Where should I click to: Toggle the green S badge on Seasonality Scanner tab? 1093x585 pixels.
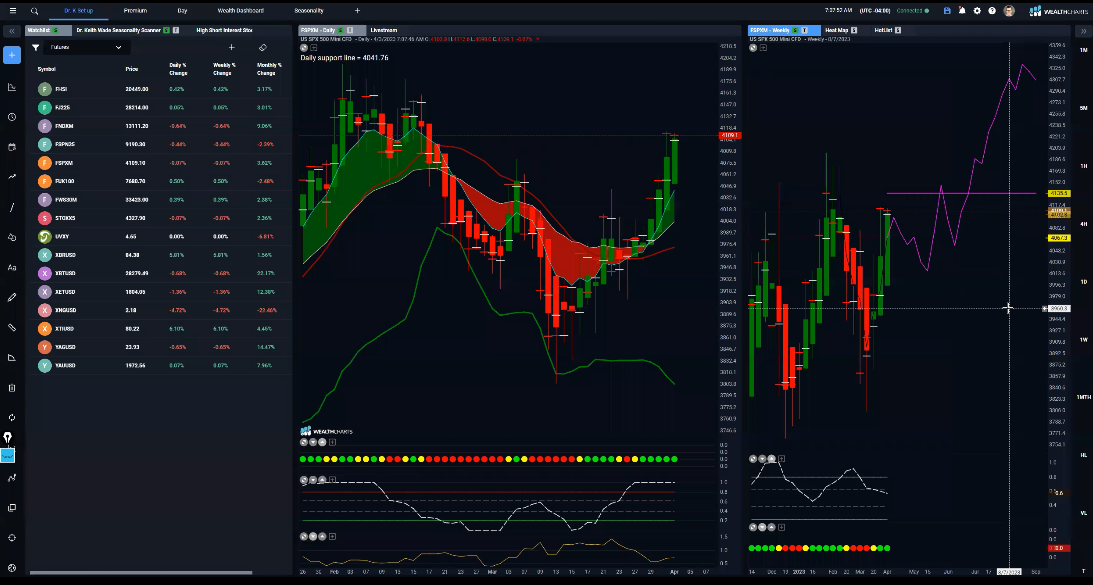[x=166, y=31]
